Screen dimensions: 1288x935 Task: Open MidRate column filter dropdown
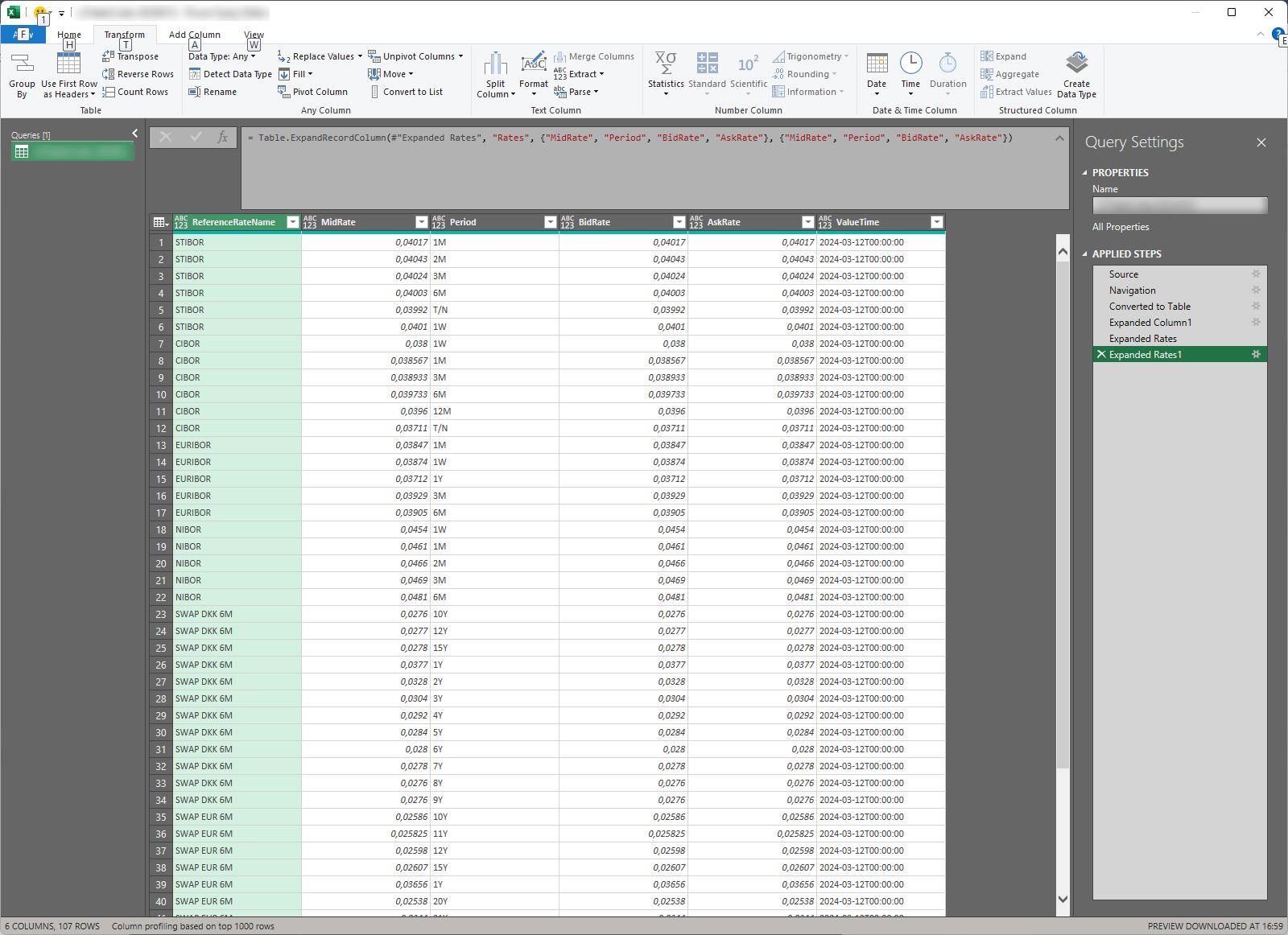[421, 222]
